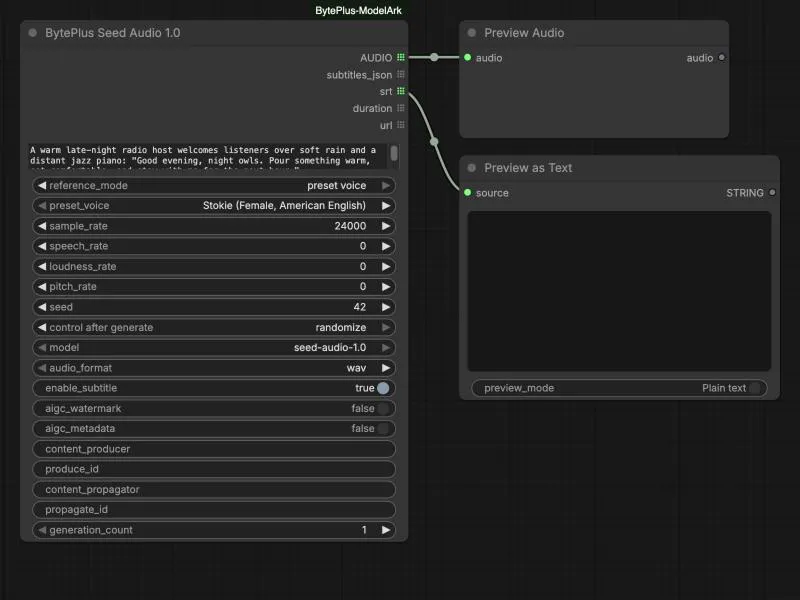Click the AUDIO output slot grid icon
This screenshot has height=600, width=800.
pos(401,57)
